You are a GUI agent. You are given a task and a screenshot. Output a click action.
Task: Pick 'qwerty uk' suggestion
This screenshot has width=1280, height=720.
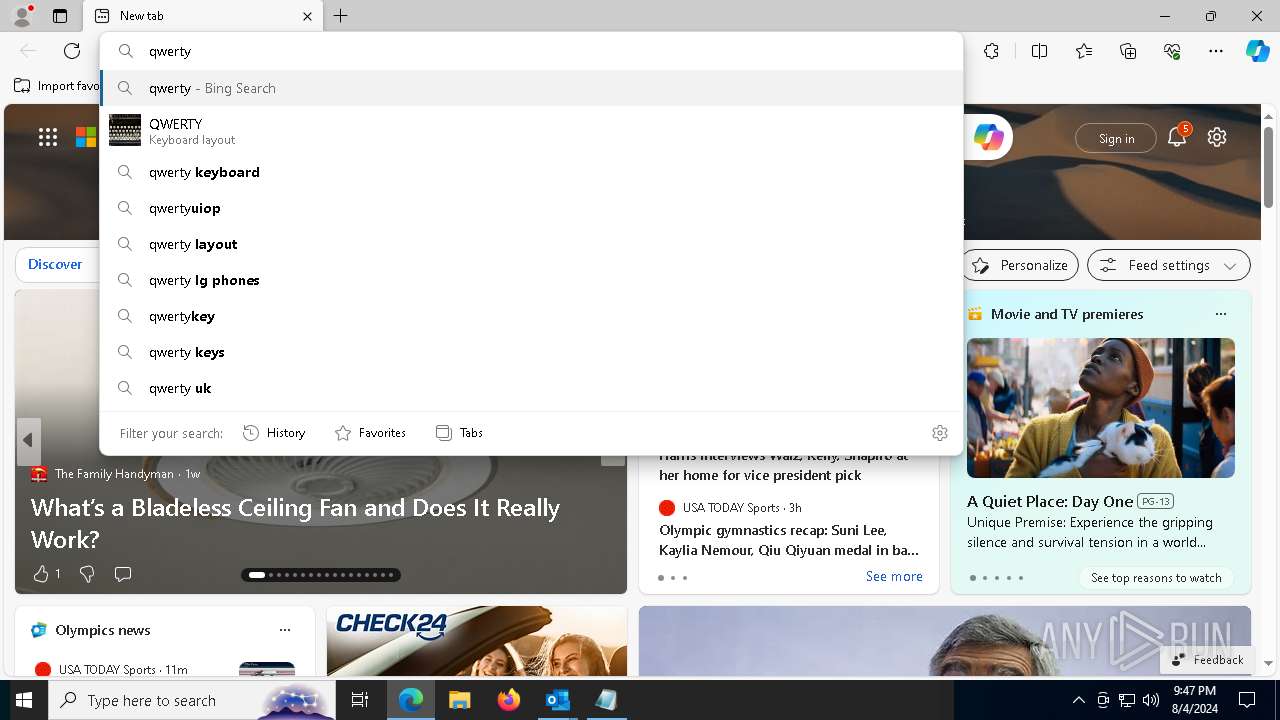coord(531,388)
